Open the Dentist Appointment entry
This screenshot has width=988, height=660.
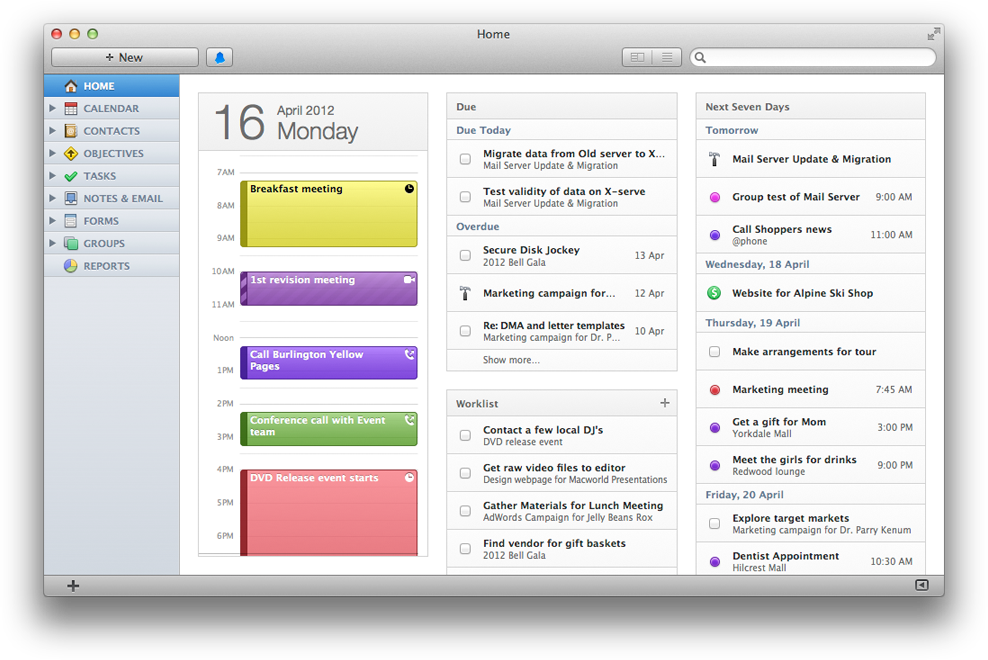point(810,560)
